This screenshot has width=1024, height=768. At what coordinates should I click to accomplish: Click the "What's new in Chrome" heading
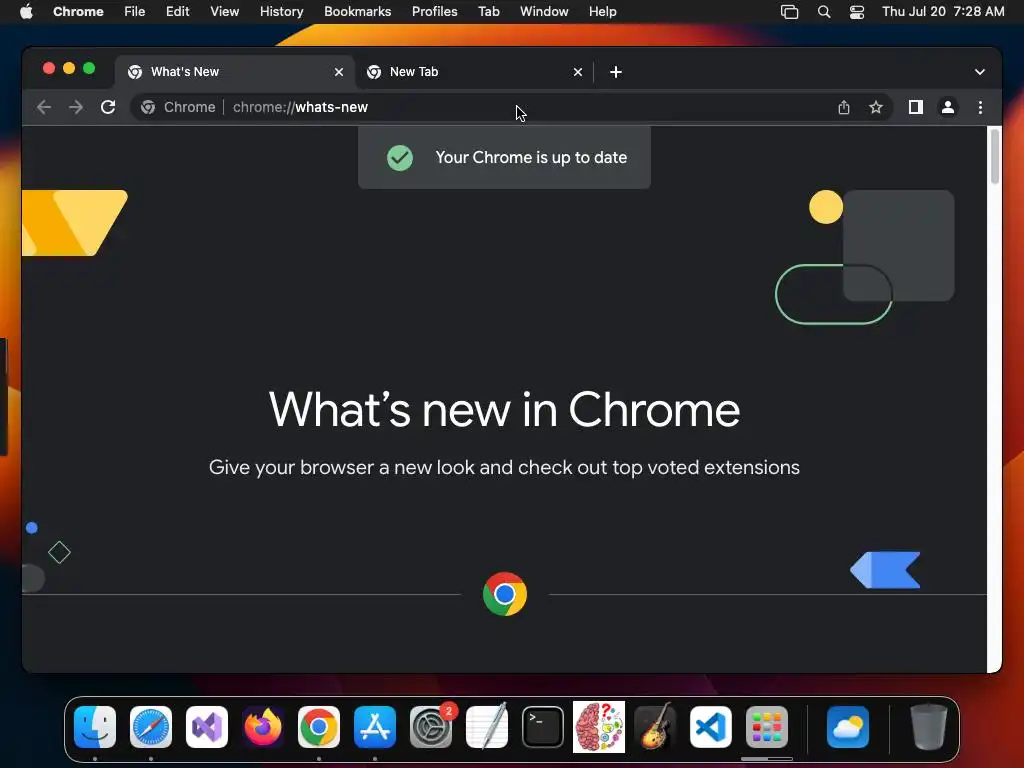504,410
